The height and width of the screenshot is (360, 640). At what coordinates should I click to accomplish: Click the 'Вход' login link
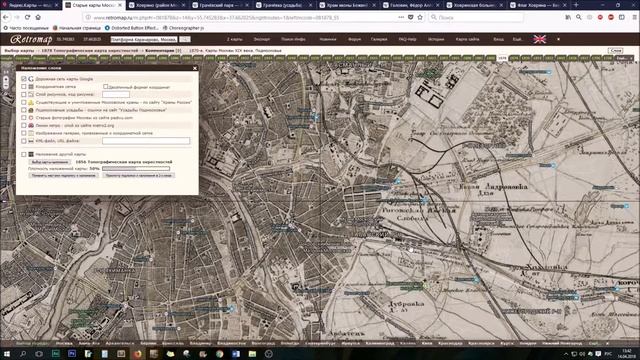click(498, 39)
